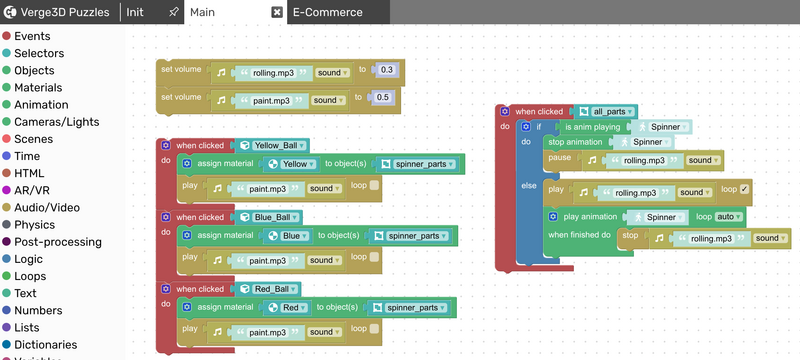Click gear icon on play animation block
Image resolution: width=800 pixels, height=360 pixels.
click(x=553, y=217)
